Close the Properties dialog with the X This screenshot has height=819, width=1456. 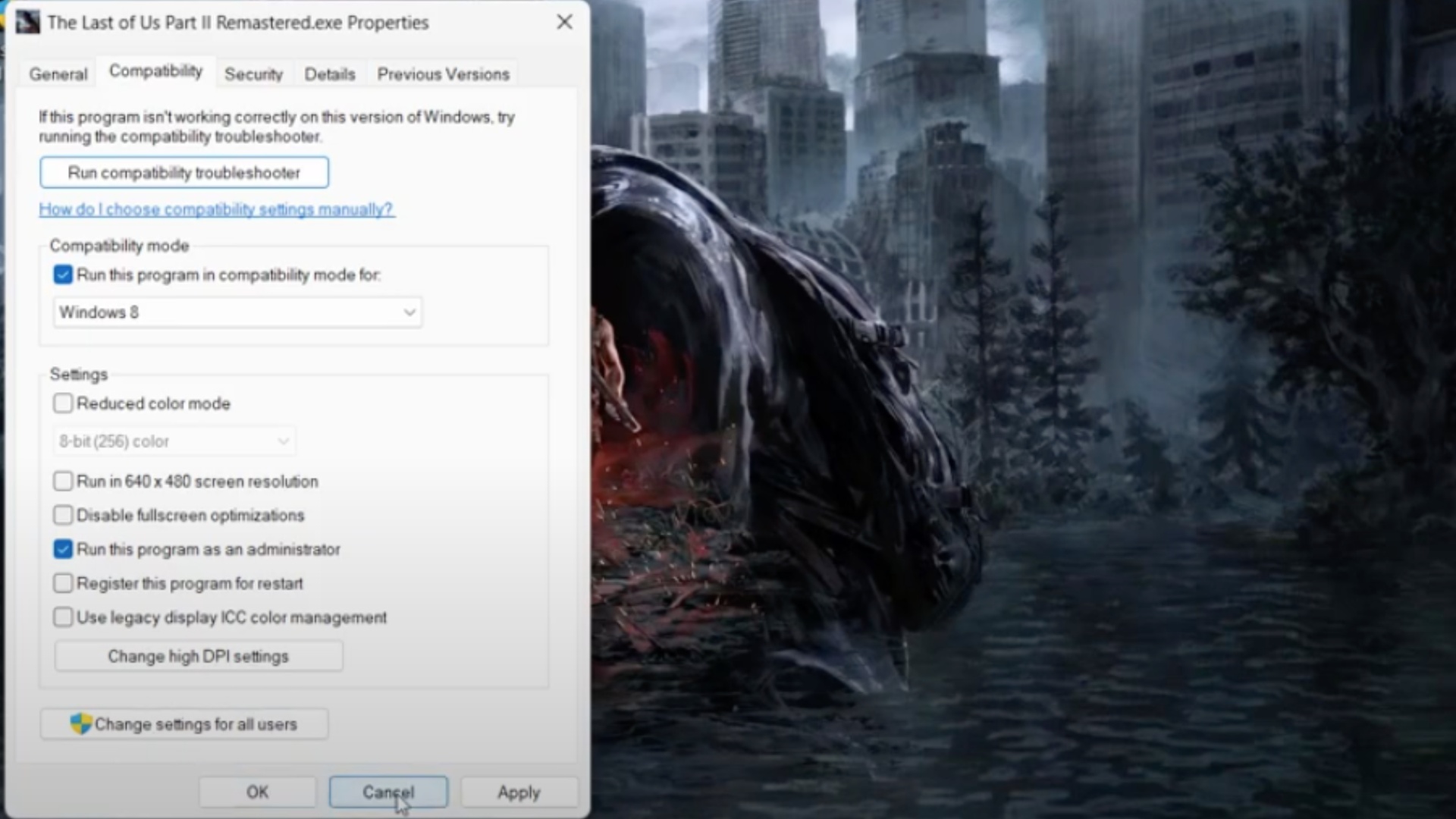click(564, 22)
